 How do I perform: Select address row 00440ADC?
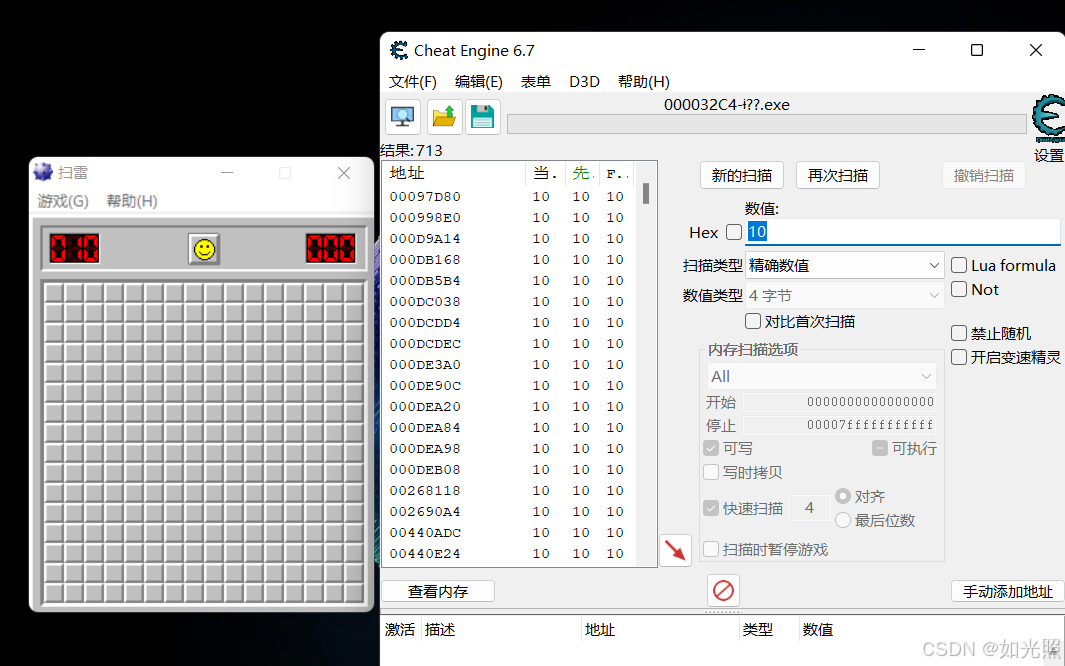[511, 532]
